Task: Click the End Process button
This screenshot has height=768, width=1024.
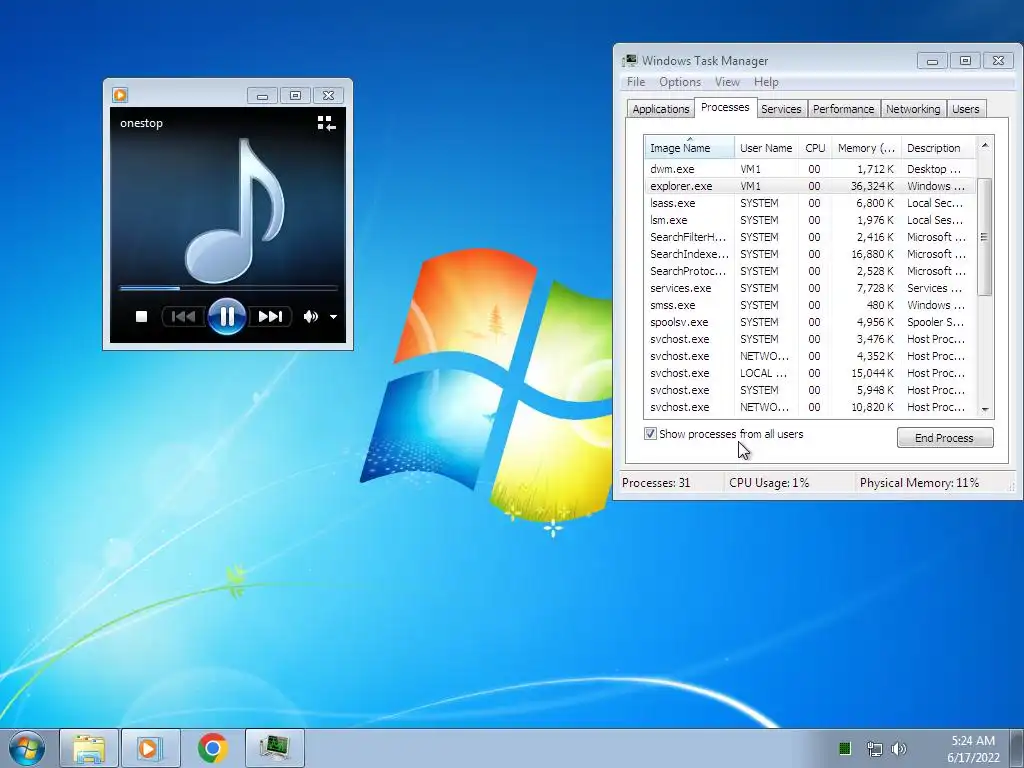Action: point(945,438)
